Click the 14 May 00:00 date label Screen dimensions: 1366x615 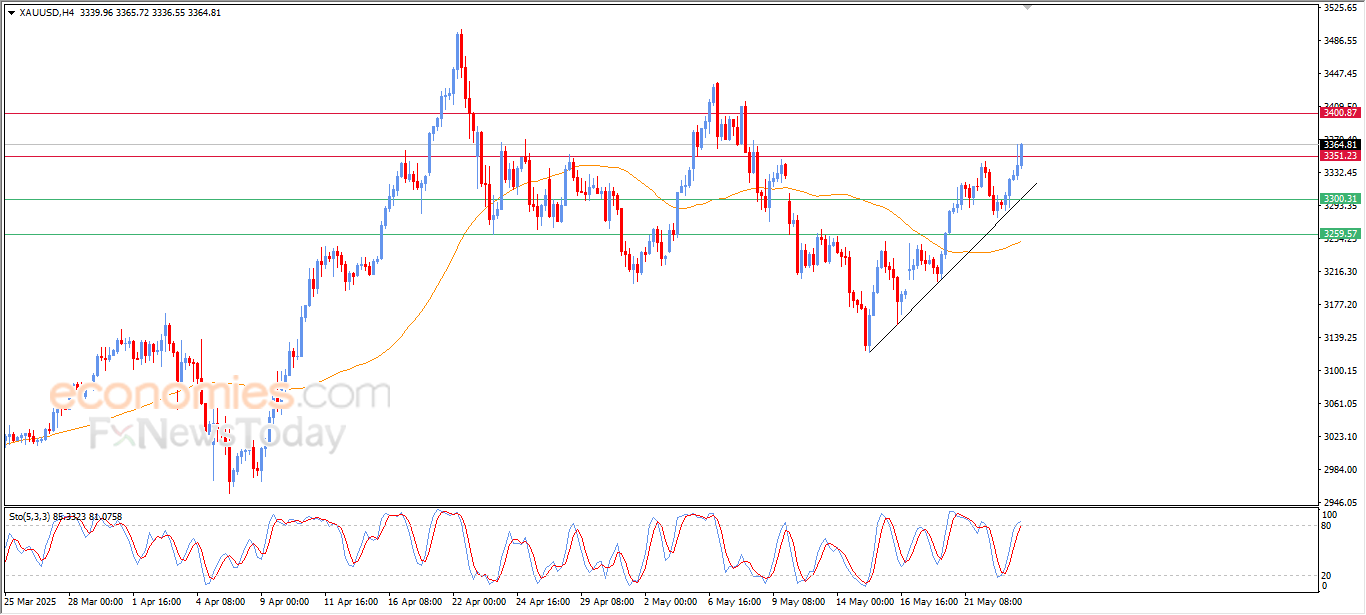tap(864, 602)
